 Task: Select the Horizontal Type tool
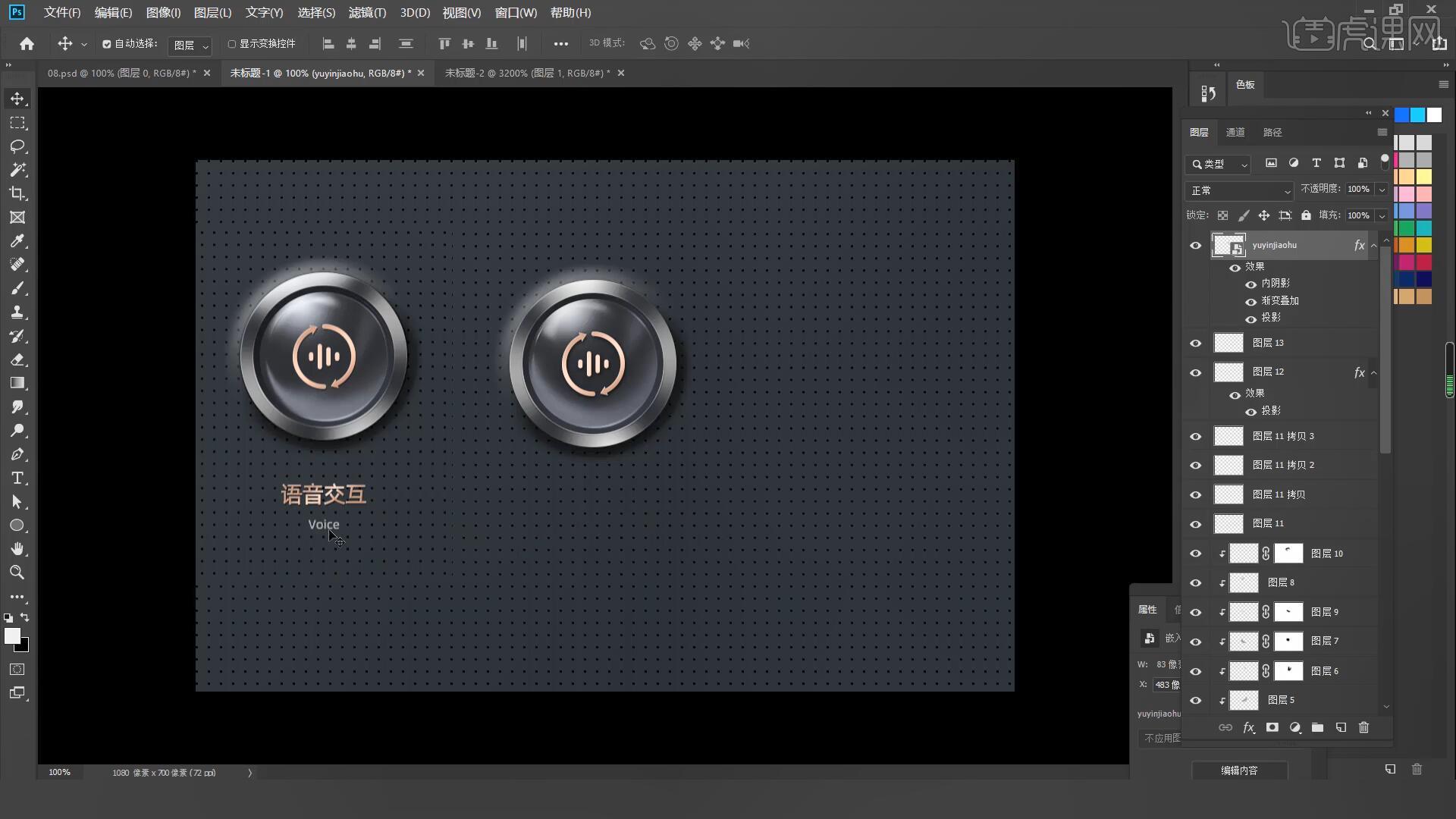tap(17, 479)
